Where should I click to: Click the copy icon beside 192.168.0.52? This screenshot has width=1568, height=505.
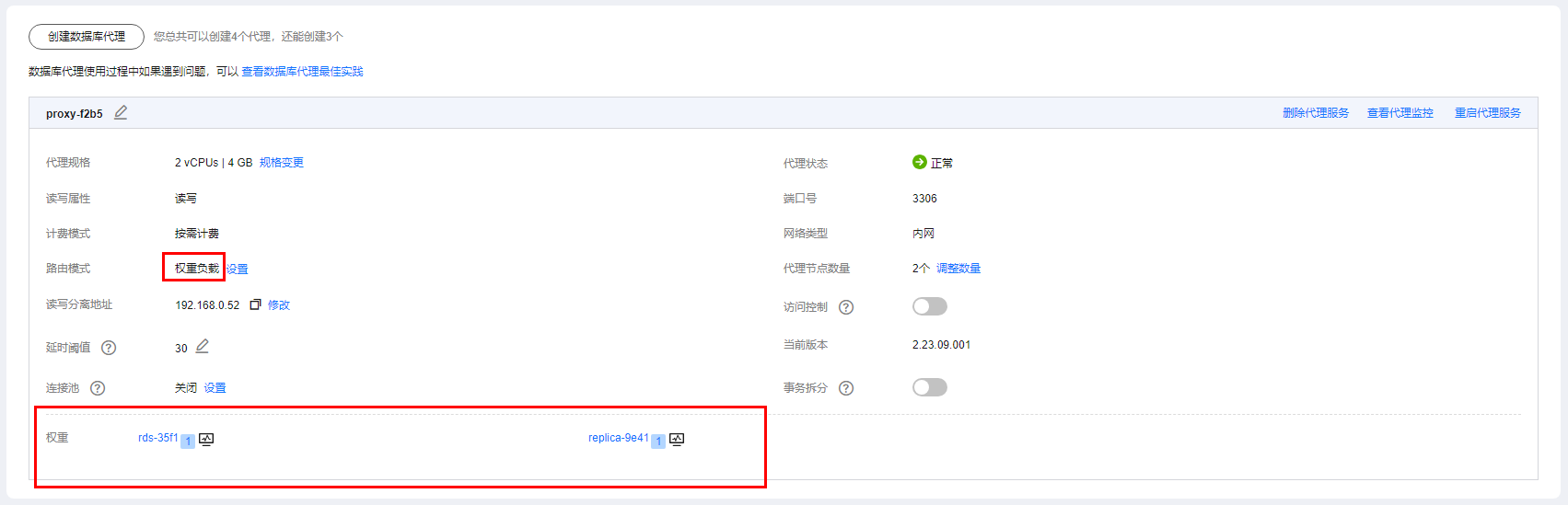tap(255, 304)
